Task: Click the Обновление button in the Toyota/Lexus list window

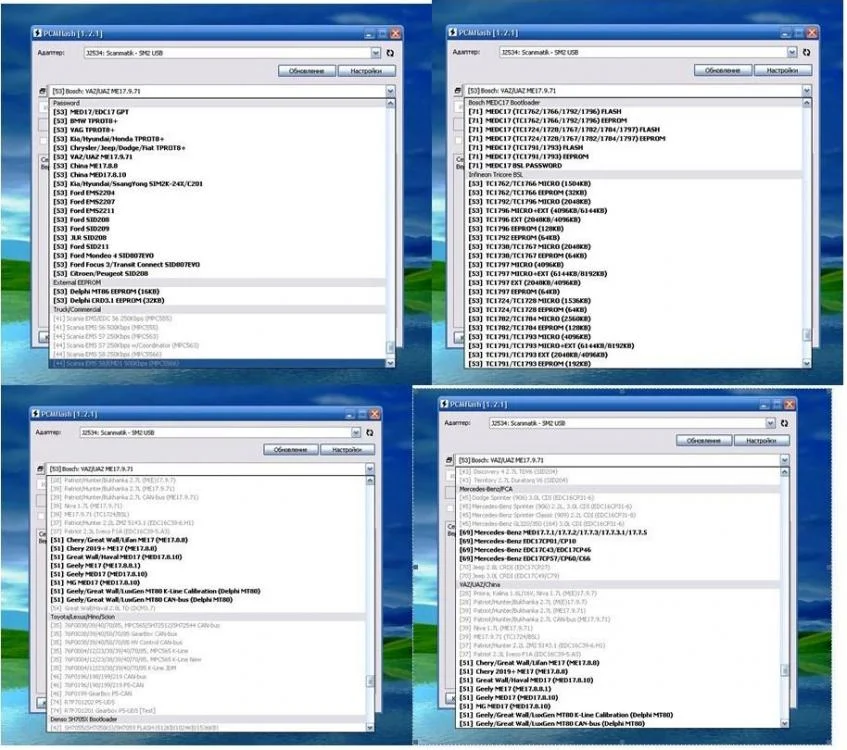Action: point(291,450)
